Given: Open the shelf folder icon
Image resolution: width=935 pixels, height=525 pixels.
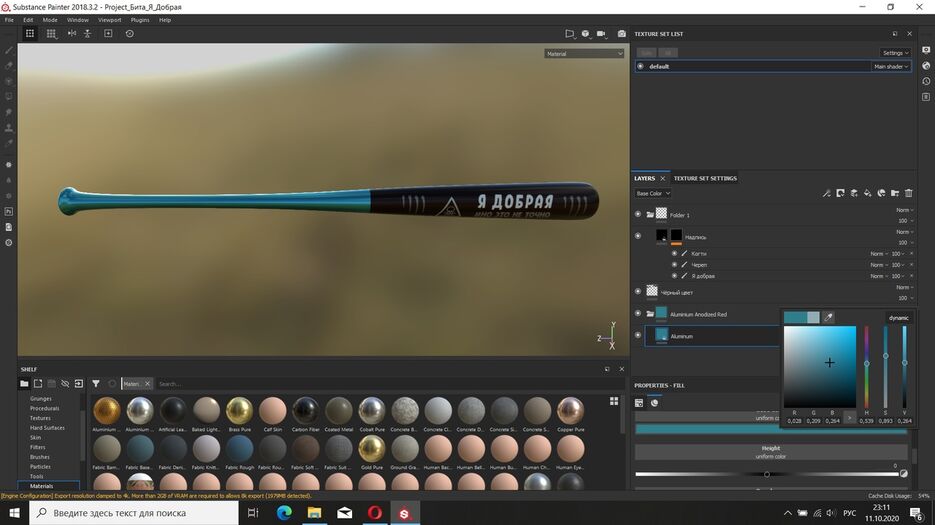Looking at the screenshot, I should [x=24, y=384].
